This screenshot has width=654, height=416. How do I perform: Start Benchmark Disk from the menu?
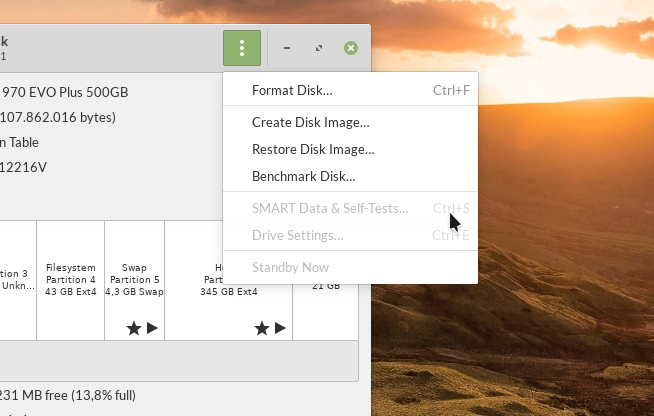click(x=350, y=176)
